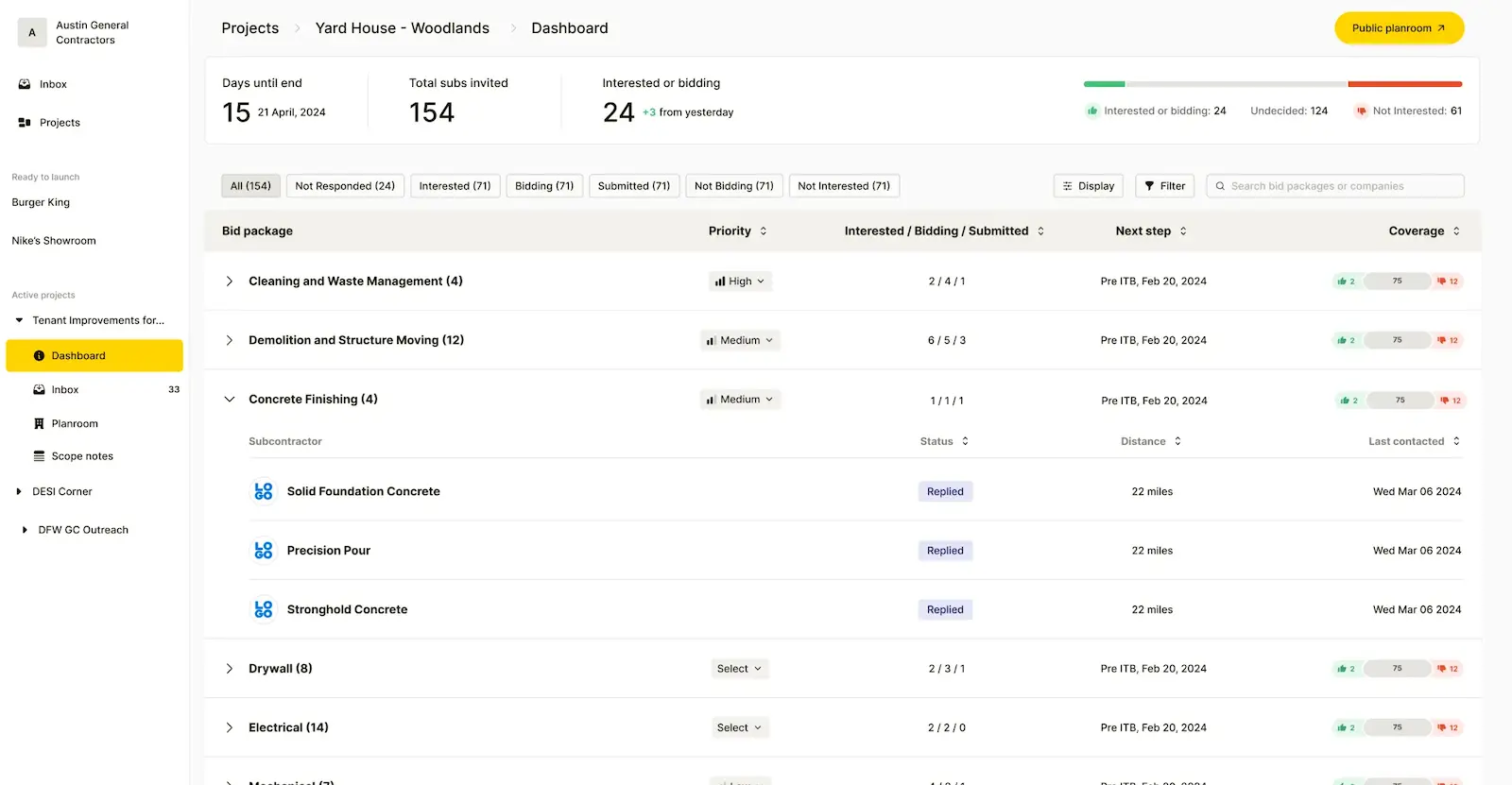Screen dimensions: 1512x785
Task: Open the Filter button
Action: pos(1165,186)
